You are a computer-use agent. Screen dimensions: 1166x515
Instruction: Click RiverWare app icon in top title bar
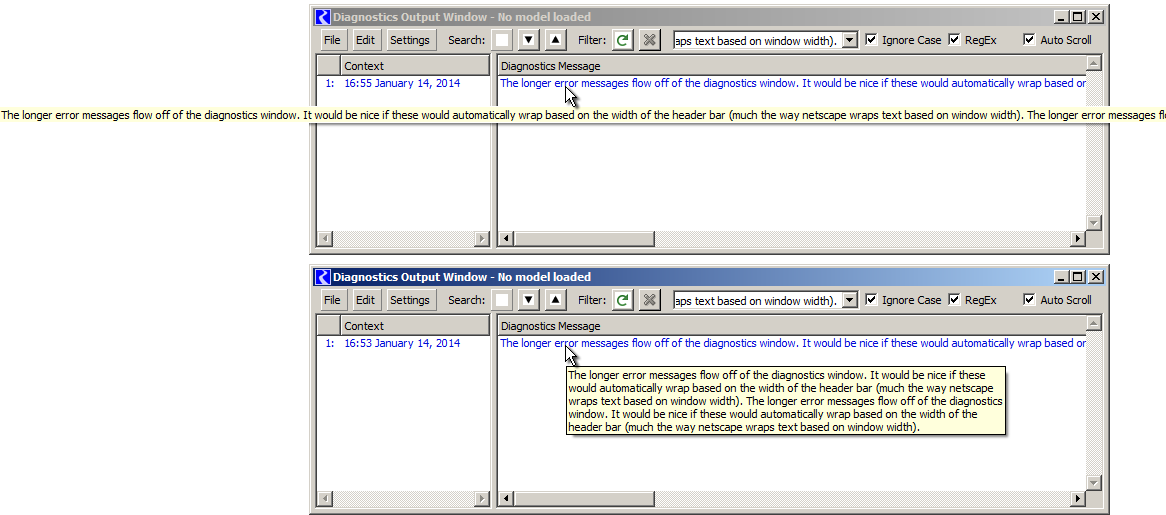click(323, 16)
